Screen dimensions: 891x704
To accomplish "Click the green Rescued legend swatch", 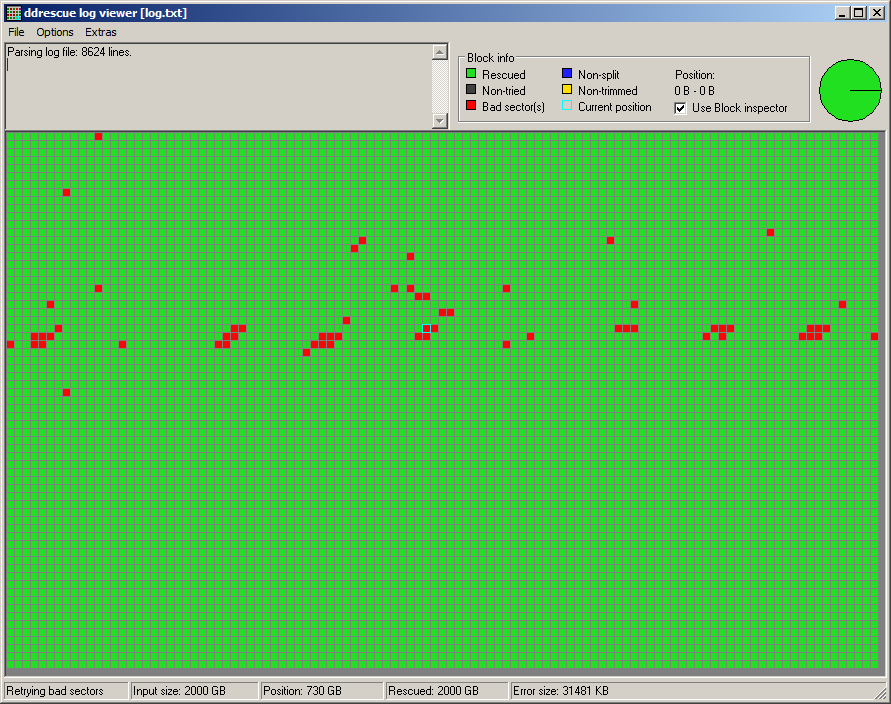I will pos(471,75).
